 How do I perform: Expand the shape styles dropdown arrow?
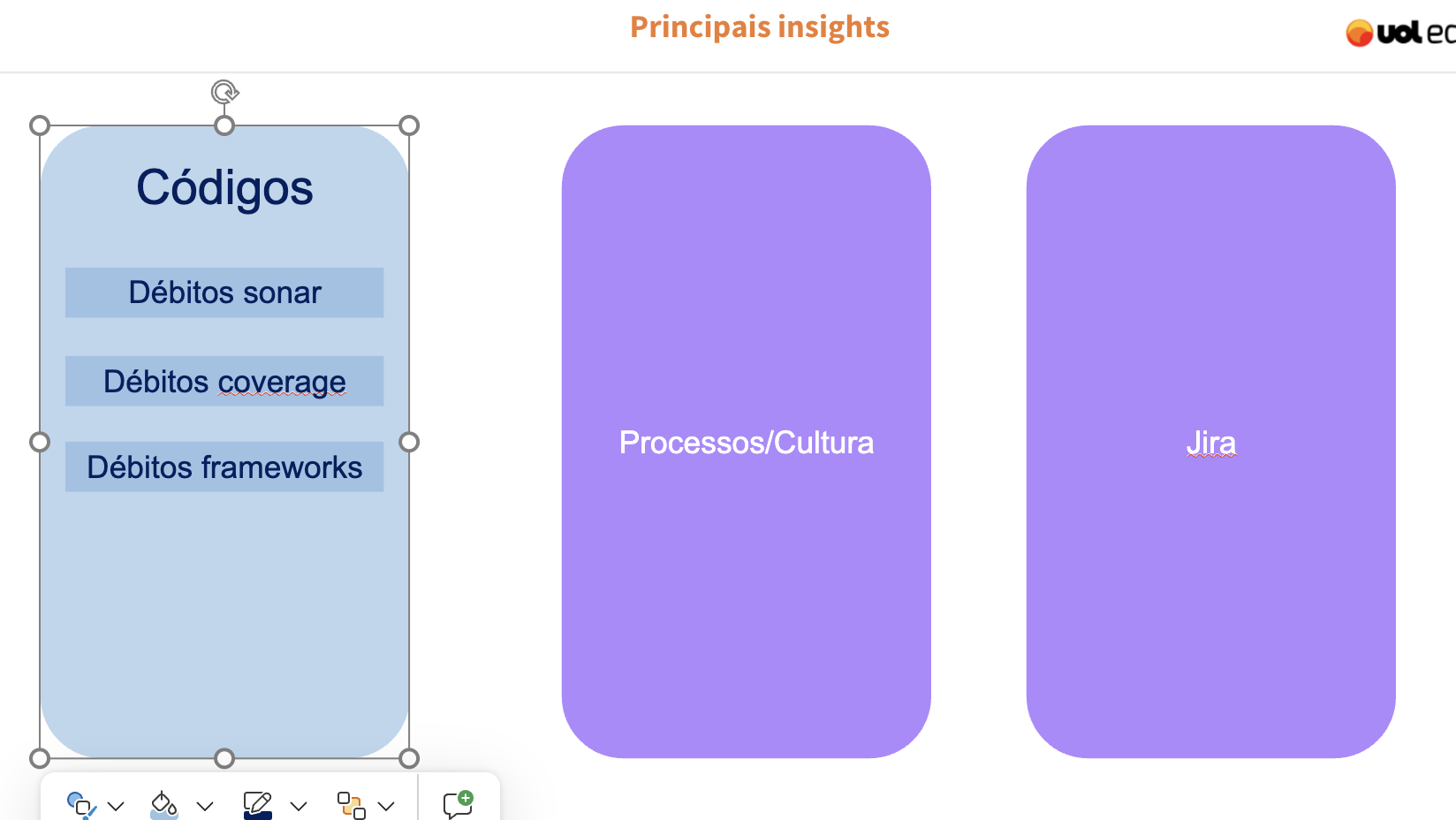(116, 806)
